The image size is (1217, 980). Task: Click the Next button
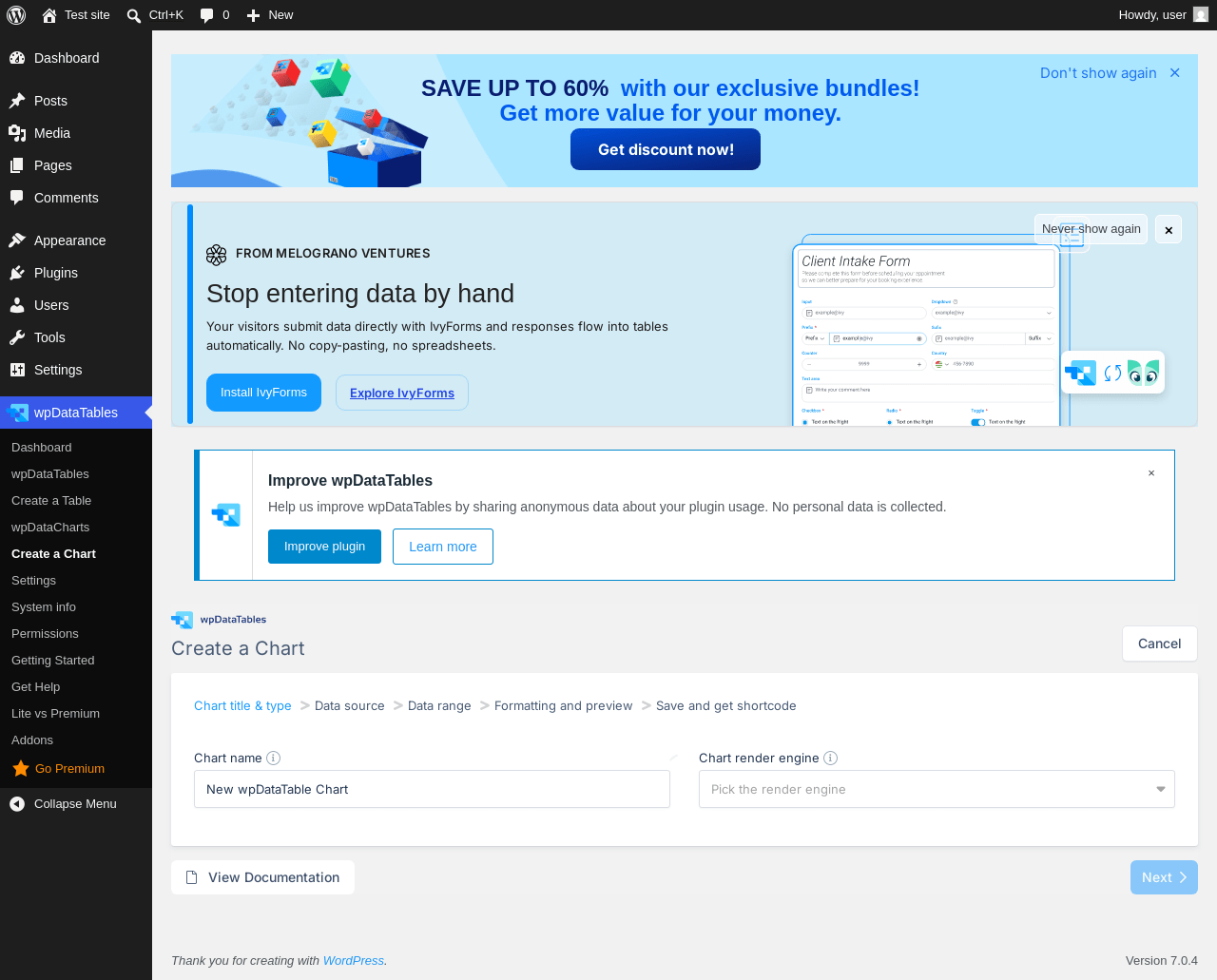(1164, 877)
